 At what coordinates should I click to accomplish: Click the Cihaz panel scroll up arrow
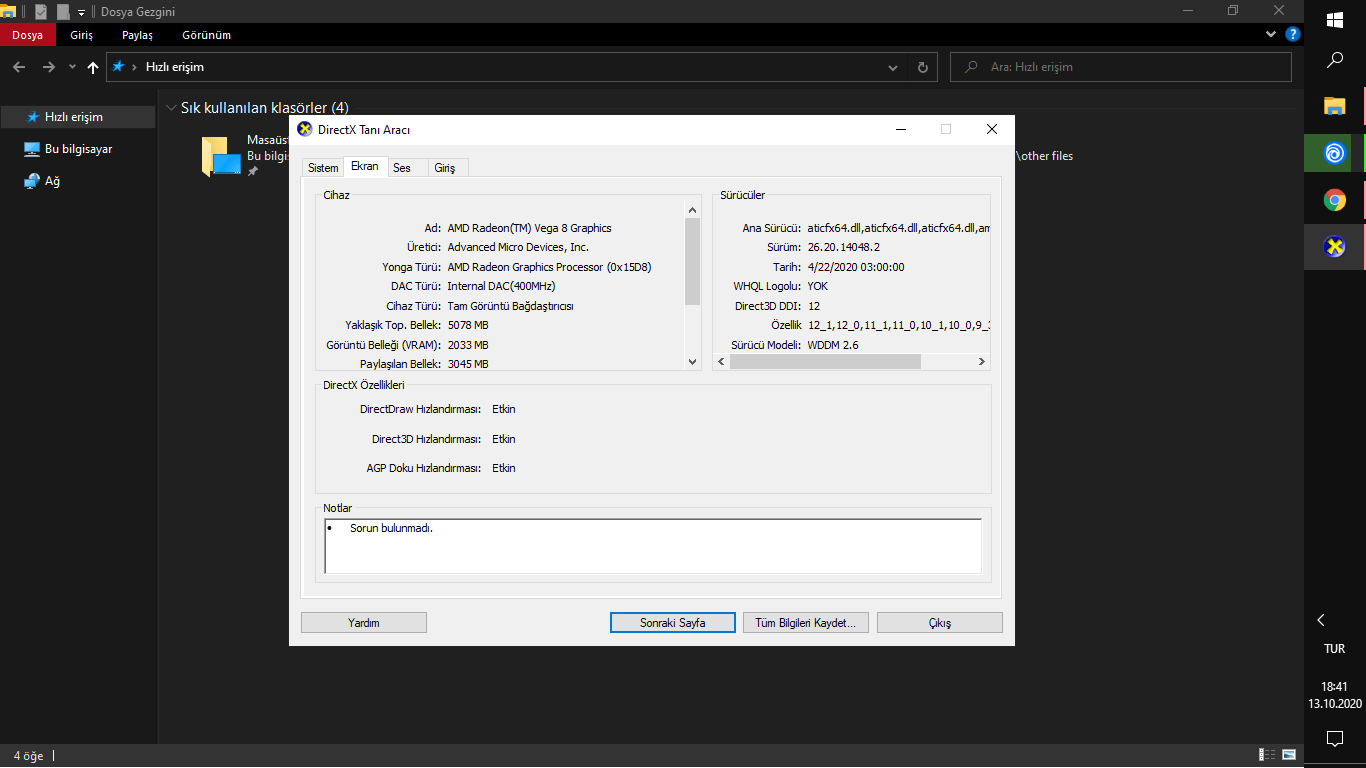click(x=692, y=209)
